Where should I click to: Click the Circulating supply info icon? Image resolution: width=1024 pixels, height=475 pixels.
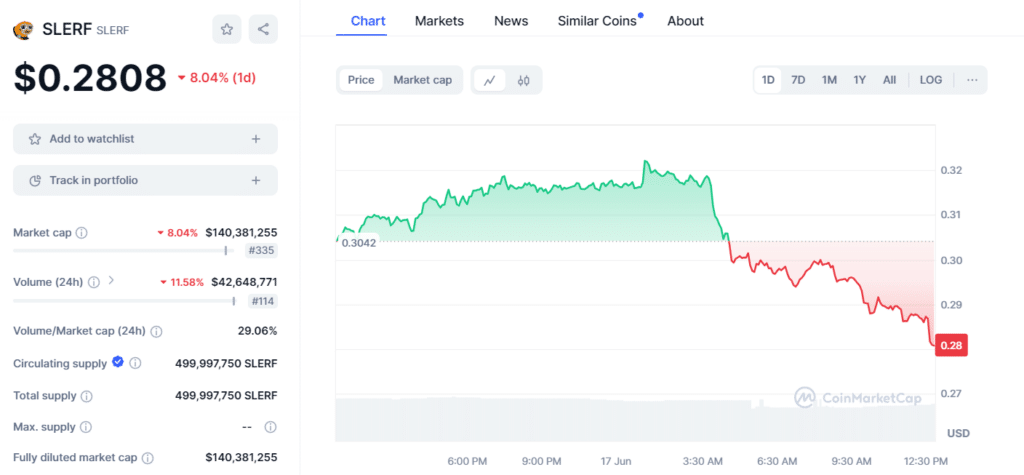point(135,363)
